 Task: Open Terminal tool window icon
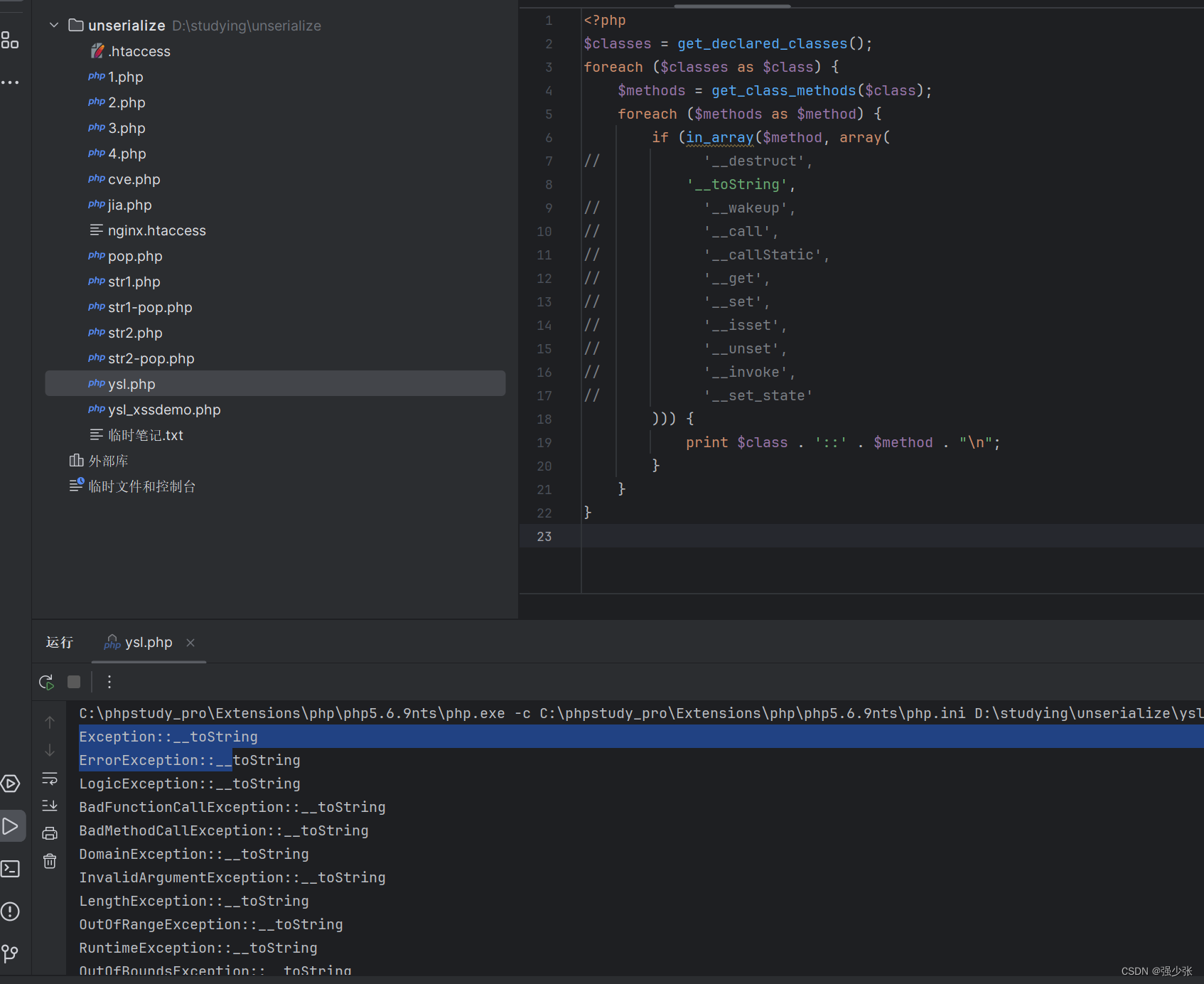[x=10, y=869]
